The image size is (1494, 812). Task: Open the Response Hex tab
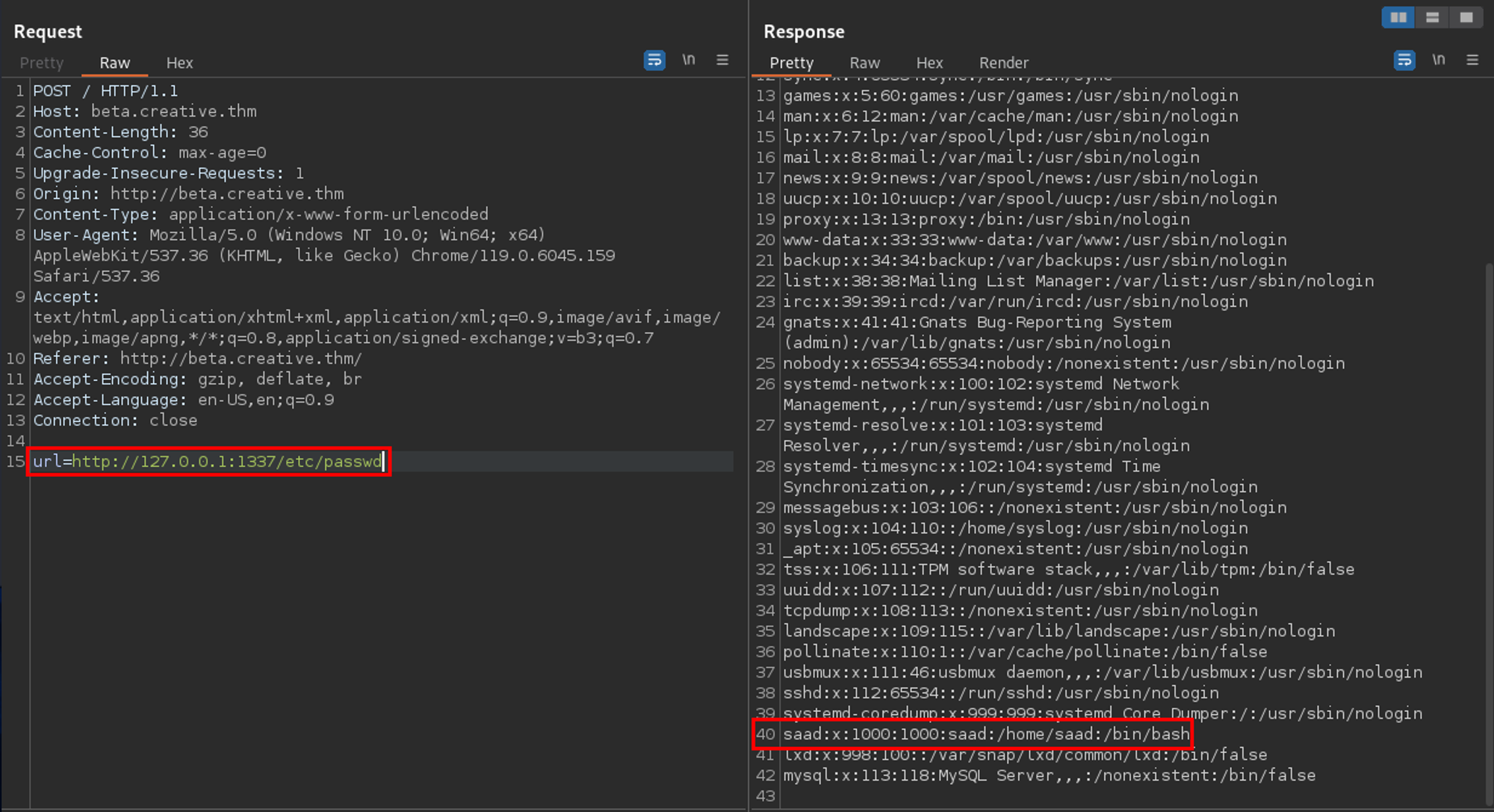tap(929, 63)
